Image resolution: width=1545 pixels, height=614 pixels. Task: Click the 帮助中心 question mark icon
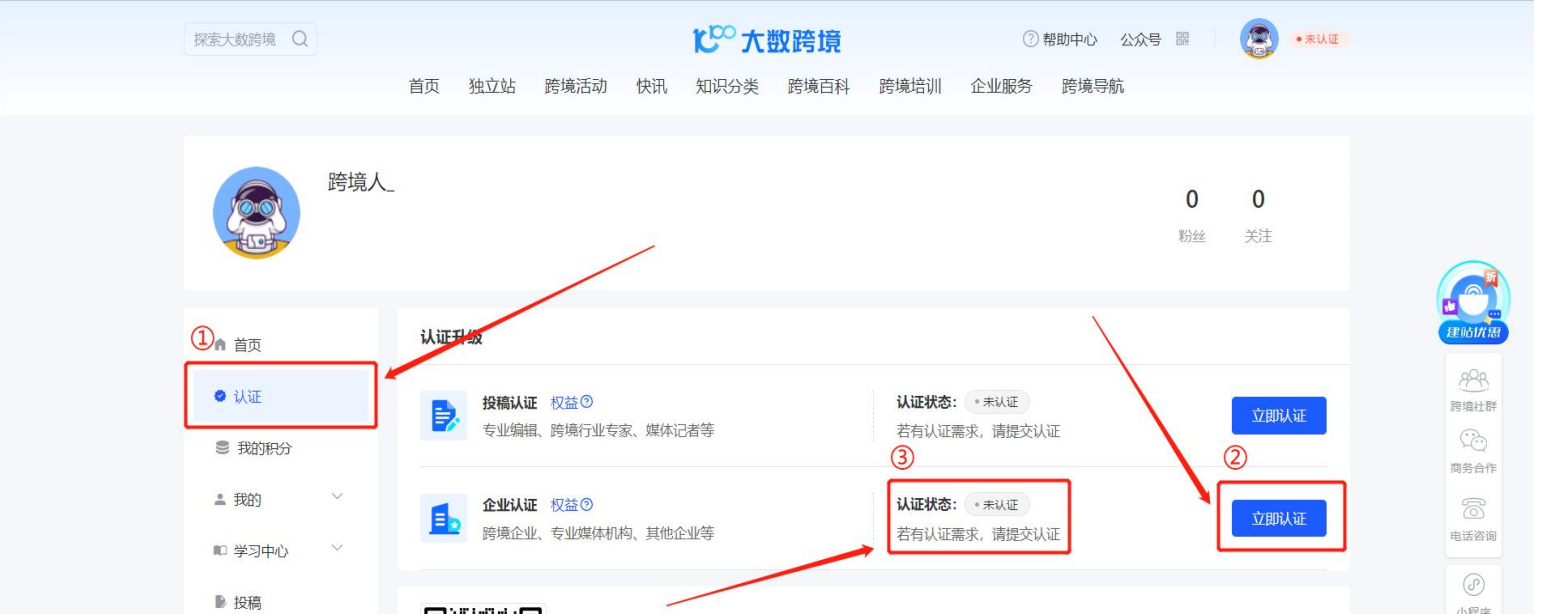pos(1030,39)
